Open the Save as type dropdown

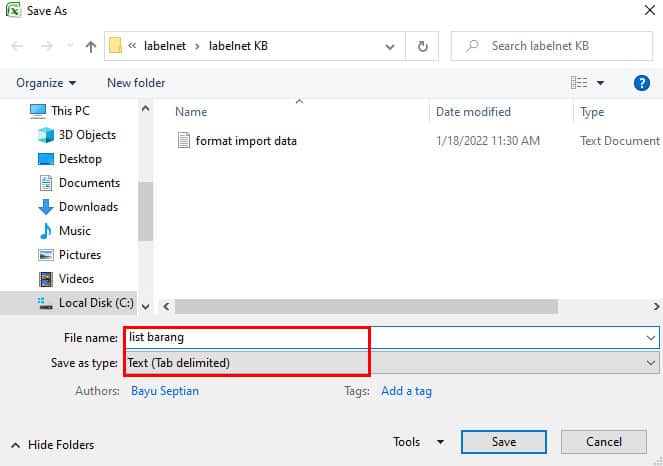[x=392, y=363]
